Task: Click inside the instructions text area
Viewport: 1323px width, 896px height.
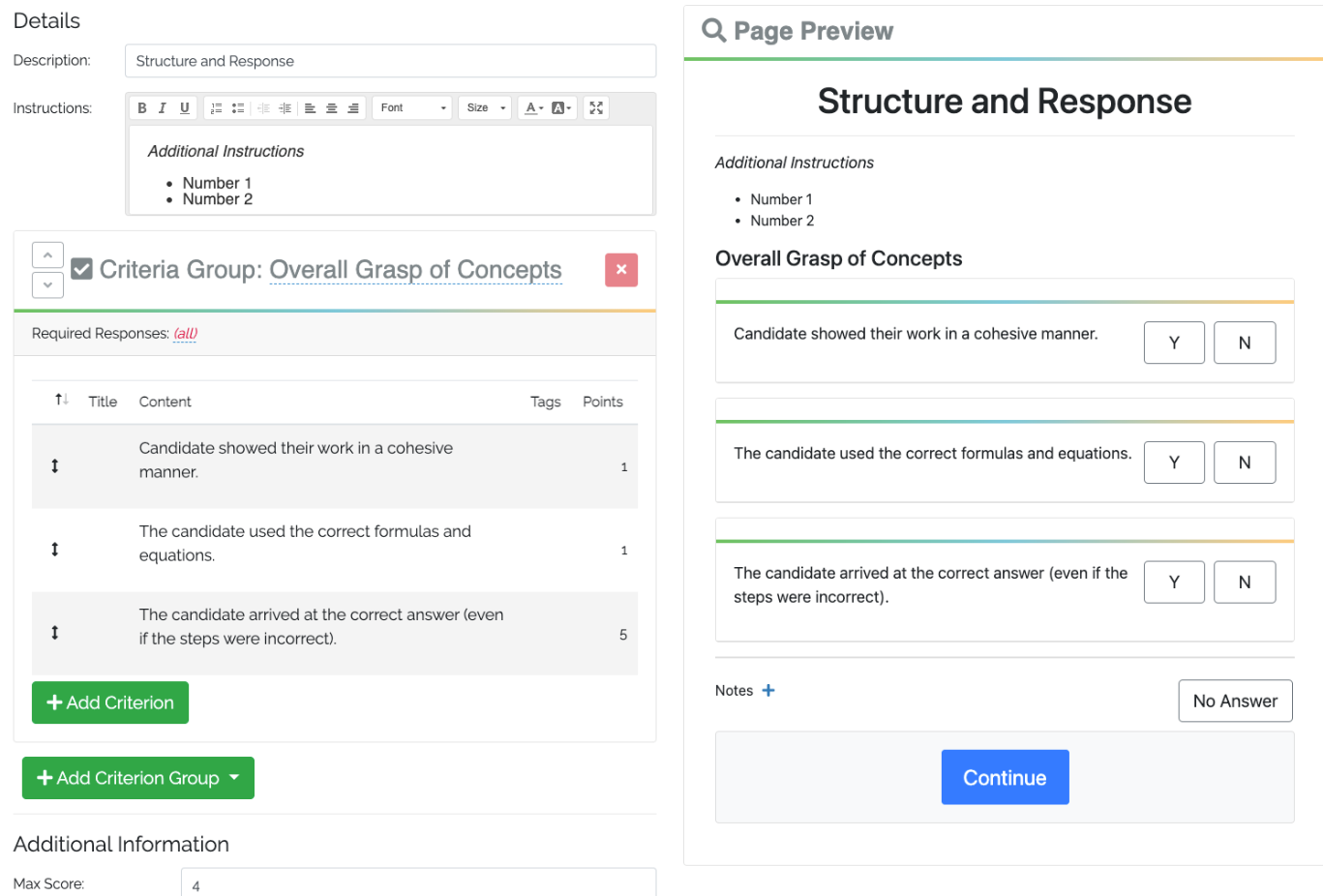Action: click(x=391, y=170)
